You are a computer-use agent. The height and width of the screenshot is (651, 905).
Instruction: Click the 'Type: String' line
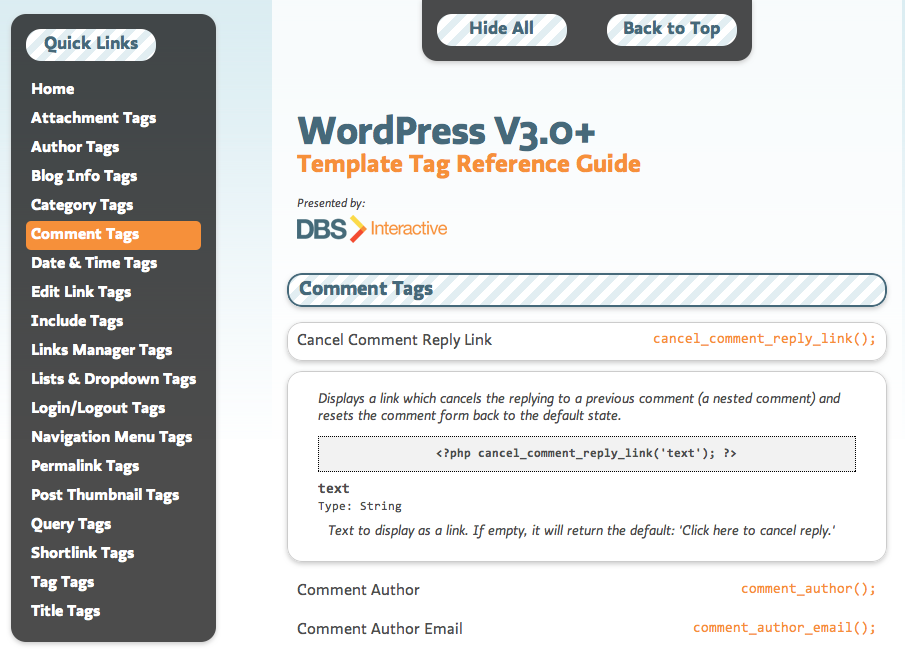tap(360, 506)
